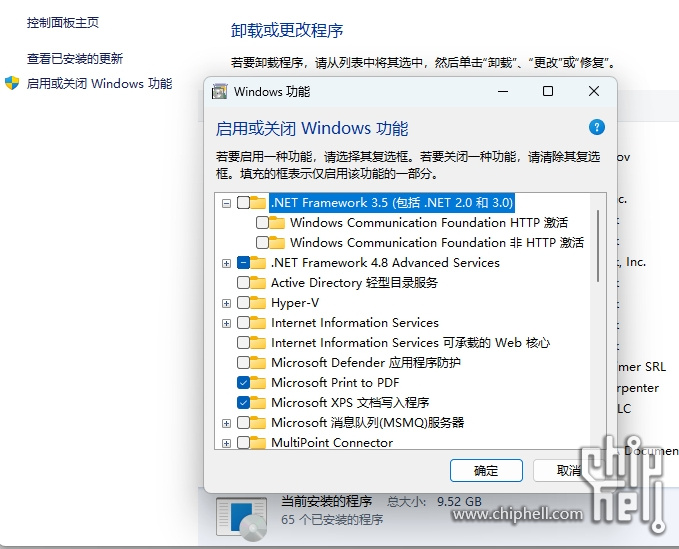Enable the Hyper-V checkbox
This screenshot has height=549, width=679.
(243, 303)
